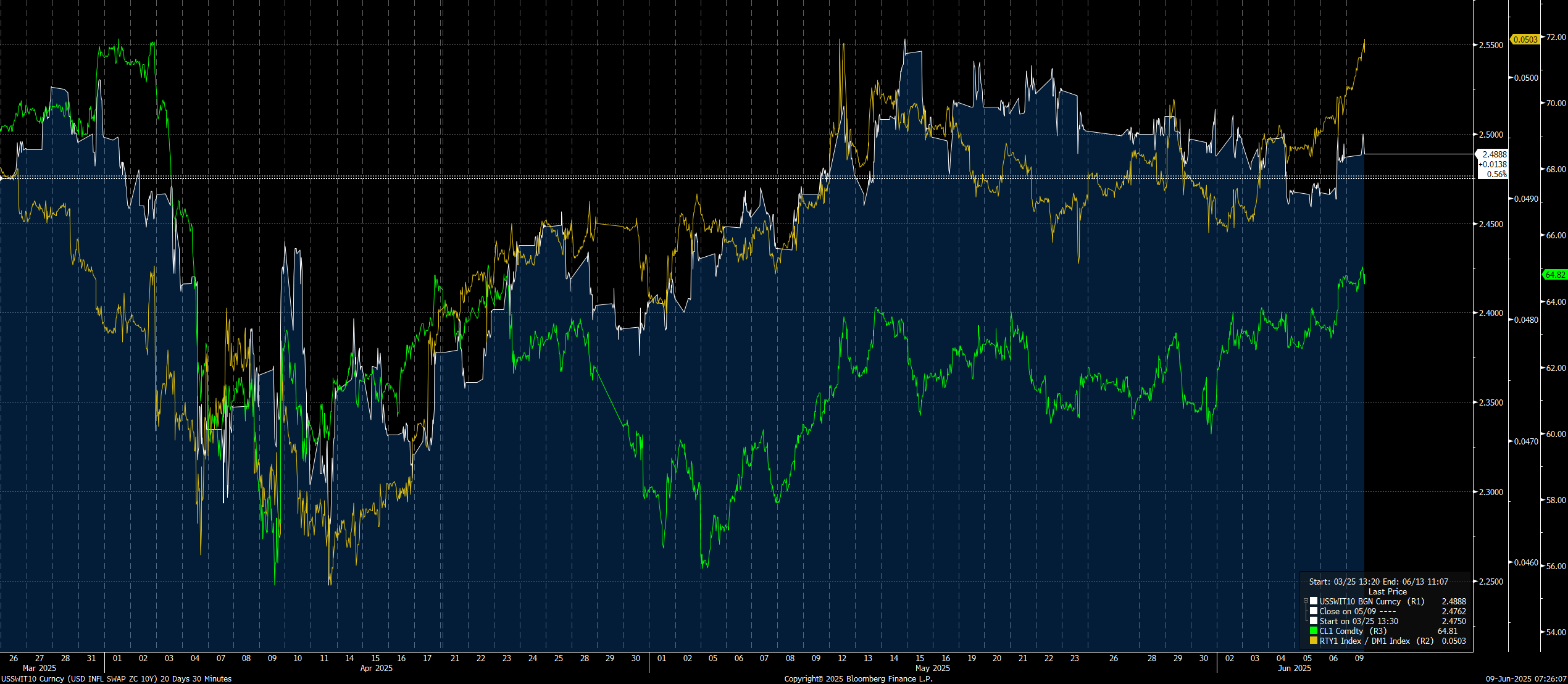Click the 'CL1 Comdty (R3)' legend label
The width and height of the screenshot is (1568, 684).
(1353, 631)
